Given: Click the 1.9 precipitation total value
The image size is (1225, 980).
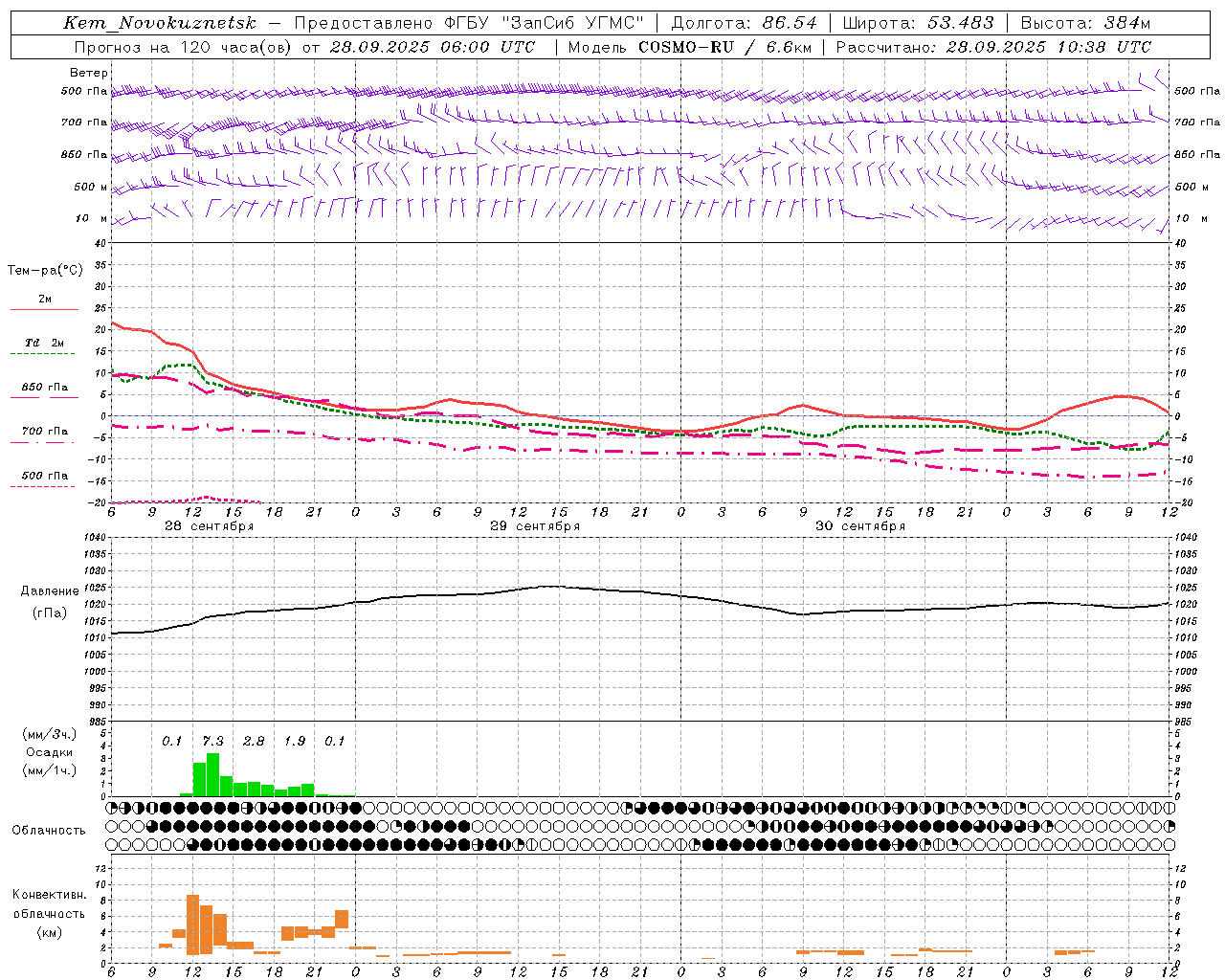Looking at the screenshot, I should pyautogui.click(x=295, y=742).
